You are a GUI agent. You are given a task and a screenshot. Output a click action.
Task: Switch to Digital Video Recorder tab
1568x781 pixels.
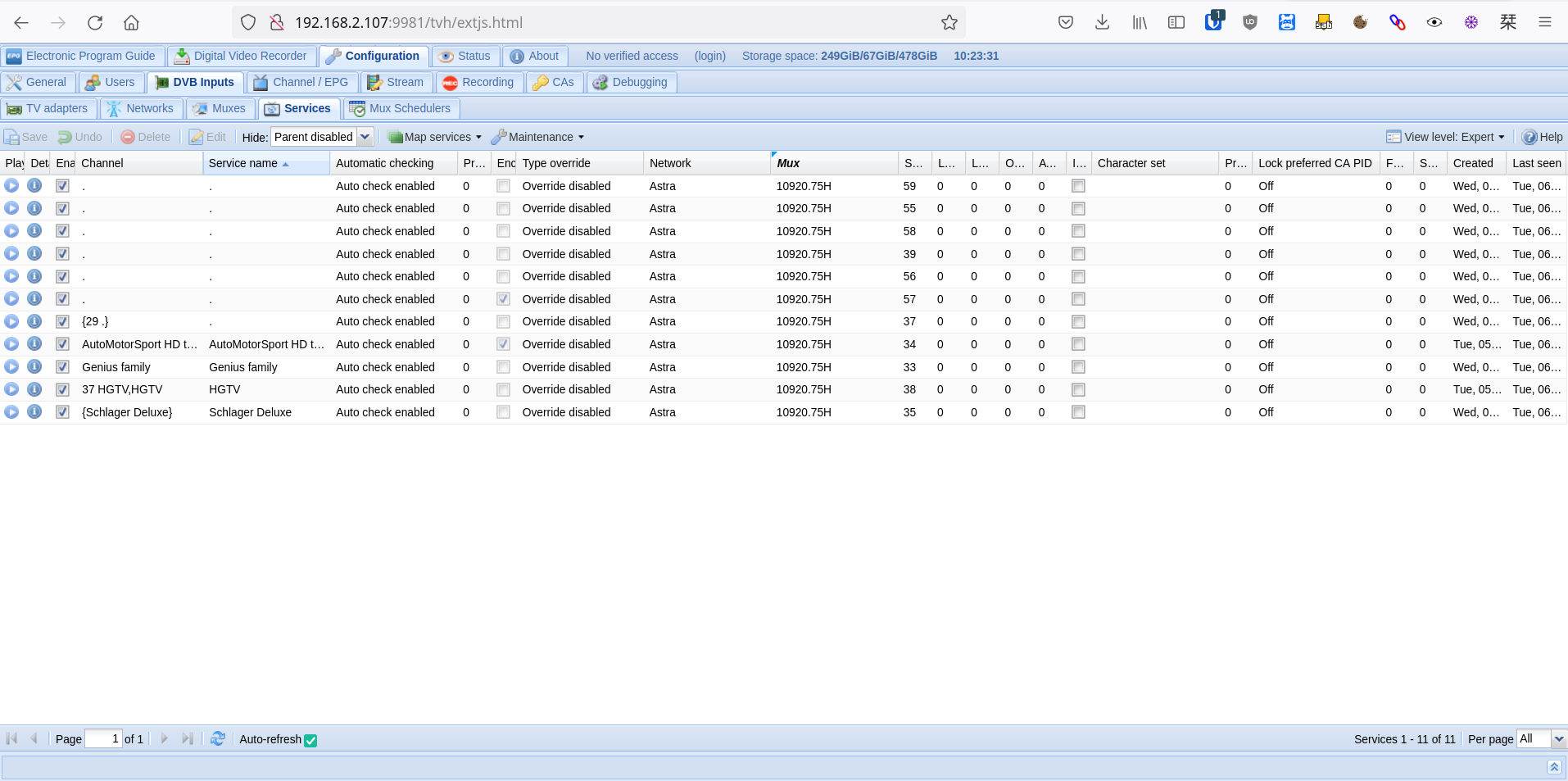(241, 56)
